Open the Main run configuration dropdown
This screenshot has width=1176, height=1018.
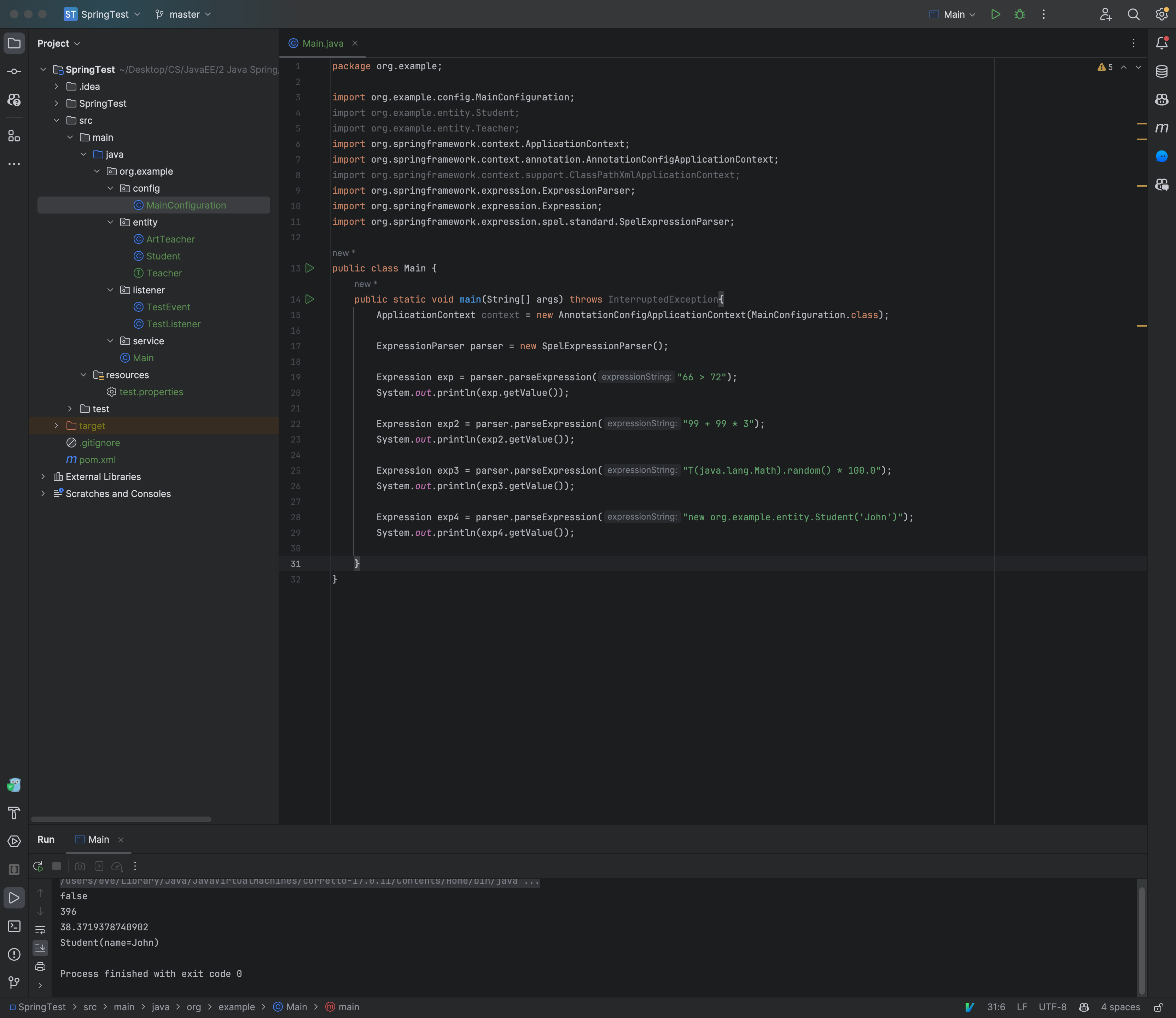(x=953, y=14)
